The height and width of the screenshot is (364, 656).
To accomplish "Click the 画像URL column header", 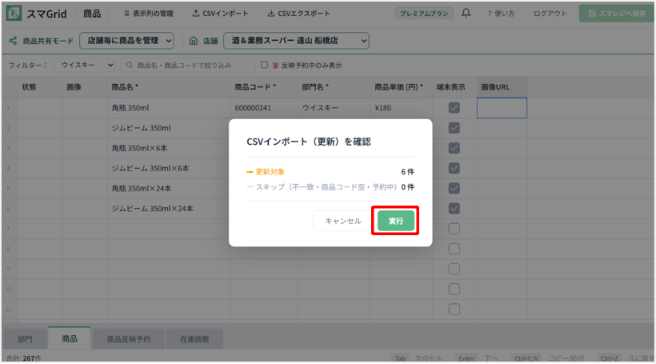I will click(x=502, y=87).
